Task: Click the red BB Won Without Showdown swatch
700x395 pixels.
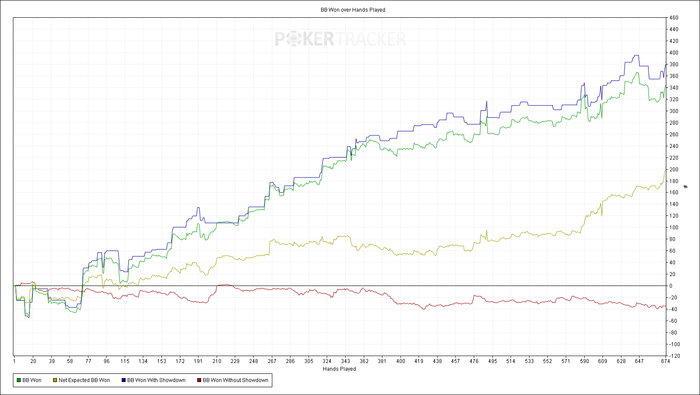Action: point(199,380)
